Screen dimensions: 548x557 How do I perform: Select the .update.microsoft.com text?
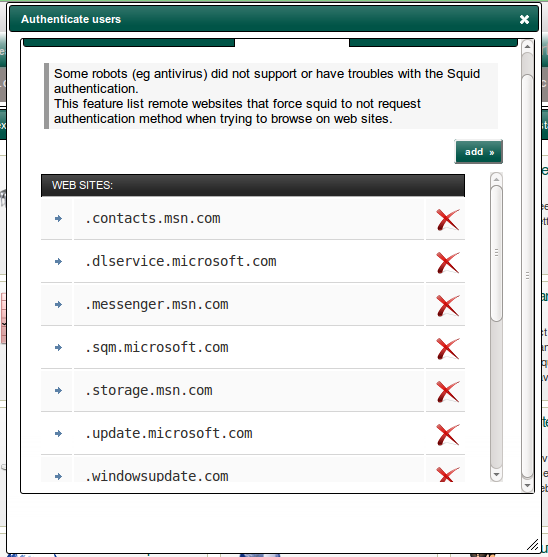tap(169, 433)
